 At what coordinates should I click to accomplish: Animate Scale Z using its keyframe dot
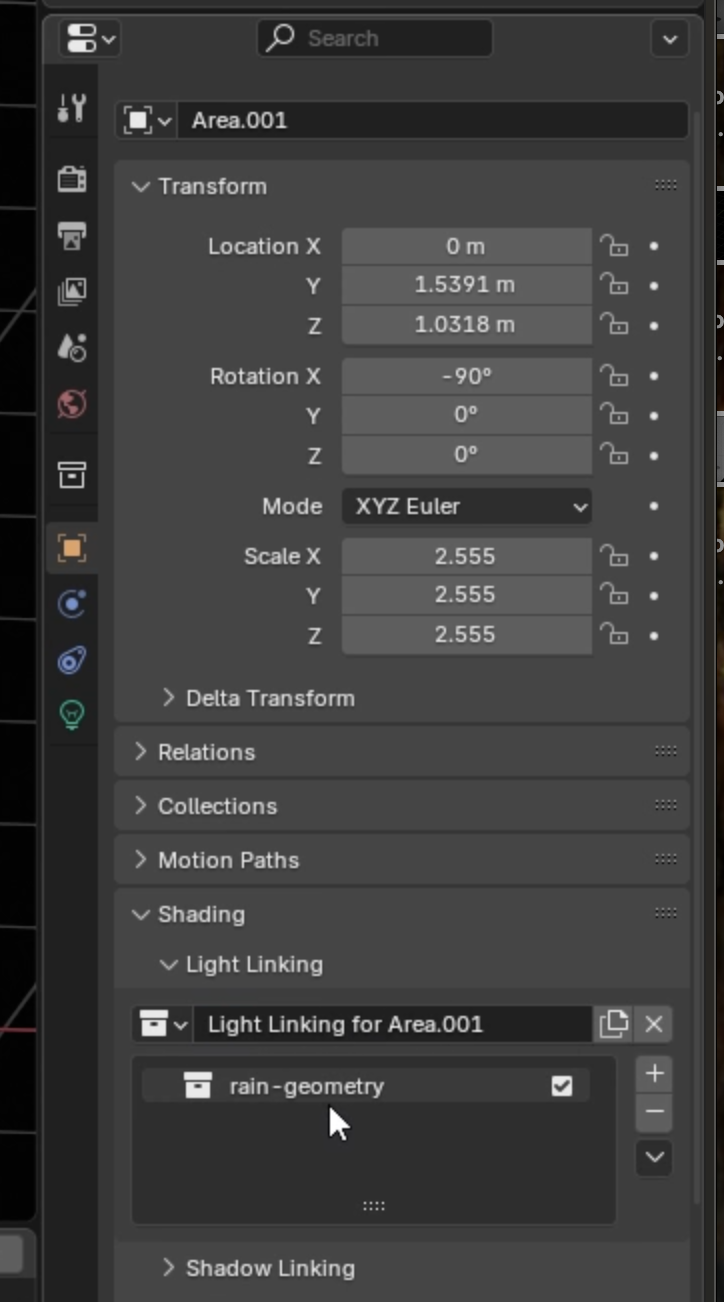pyautogui.click(x=654, y=635)
